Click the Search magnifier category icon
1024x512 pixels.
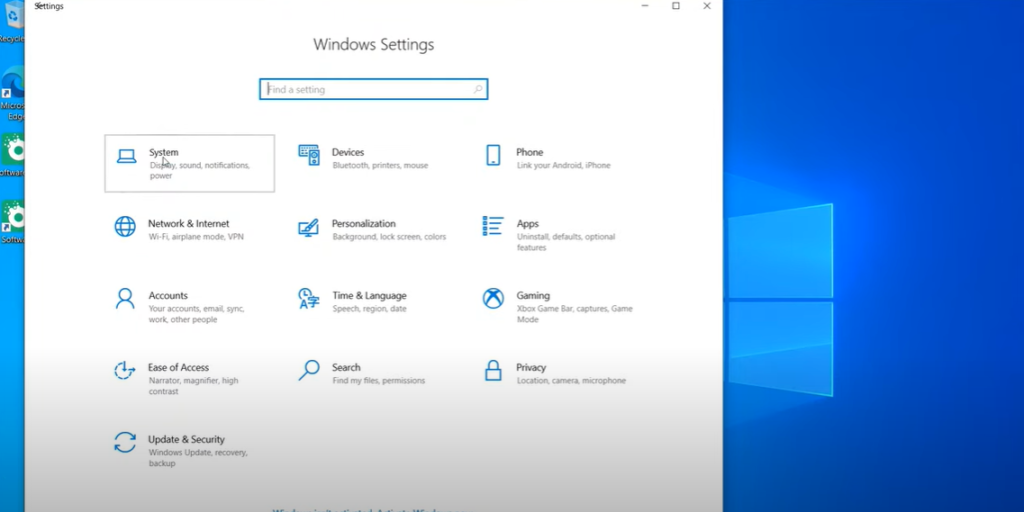point(308,370)
